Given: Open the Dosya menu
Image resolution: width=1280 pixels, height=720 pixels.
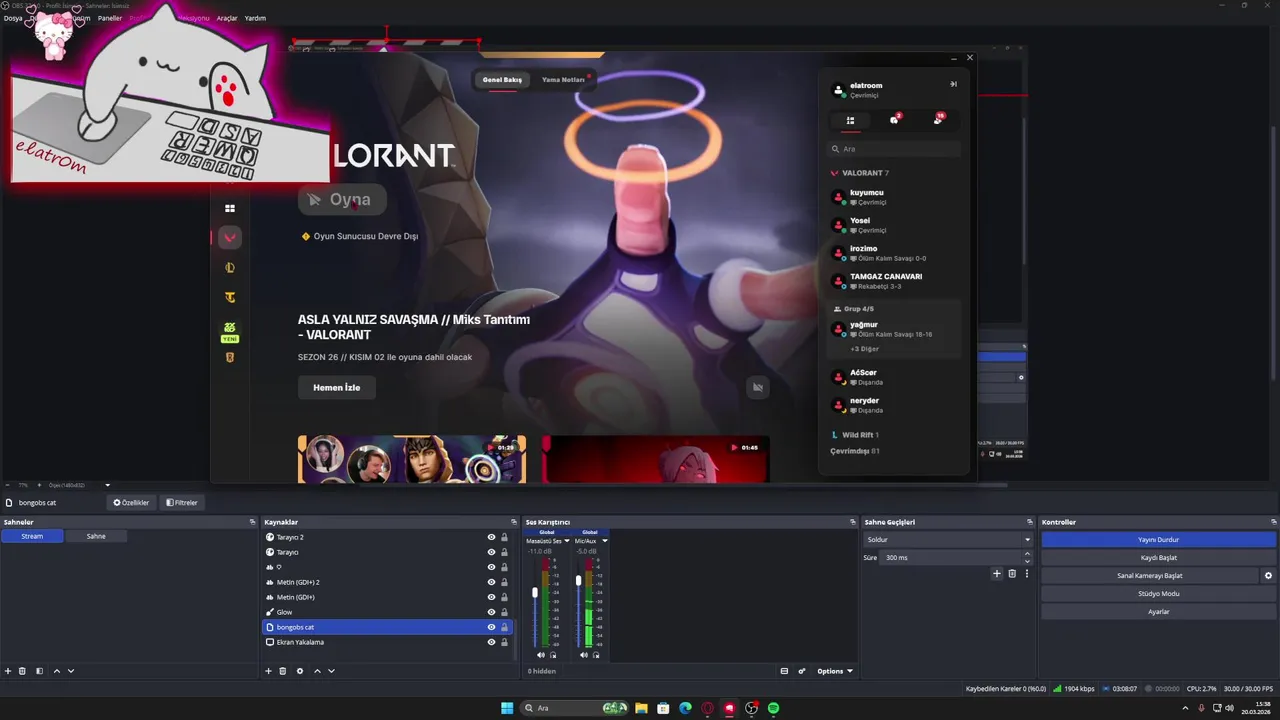Looking at the screenshot, I should (13, 18).
